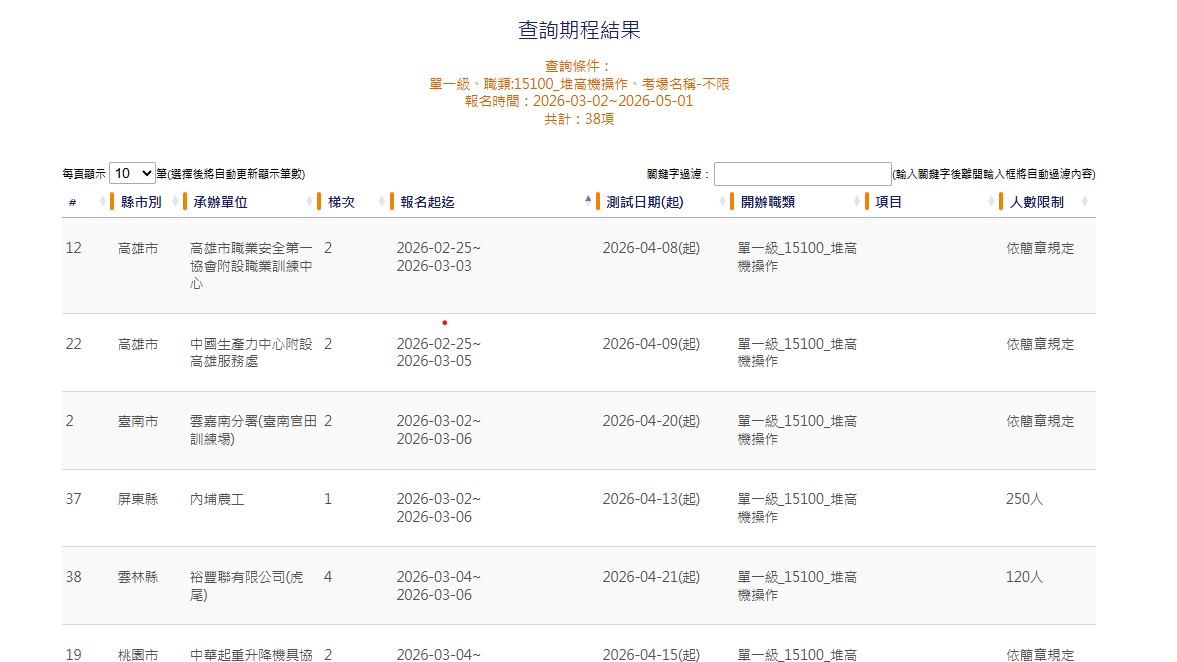Sort table by 人數限制 column header

pos(1036,202)
